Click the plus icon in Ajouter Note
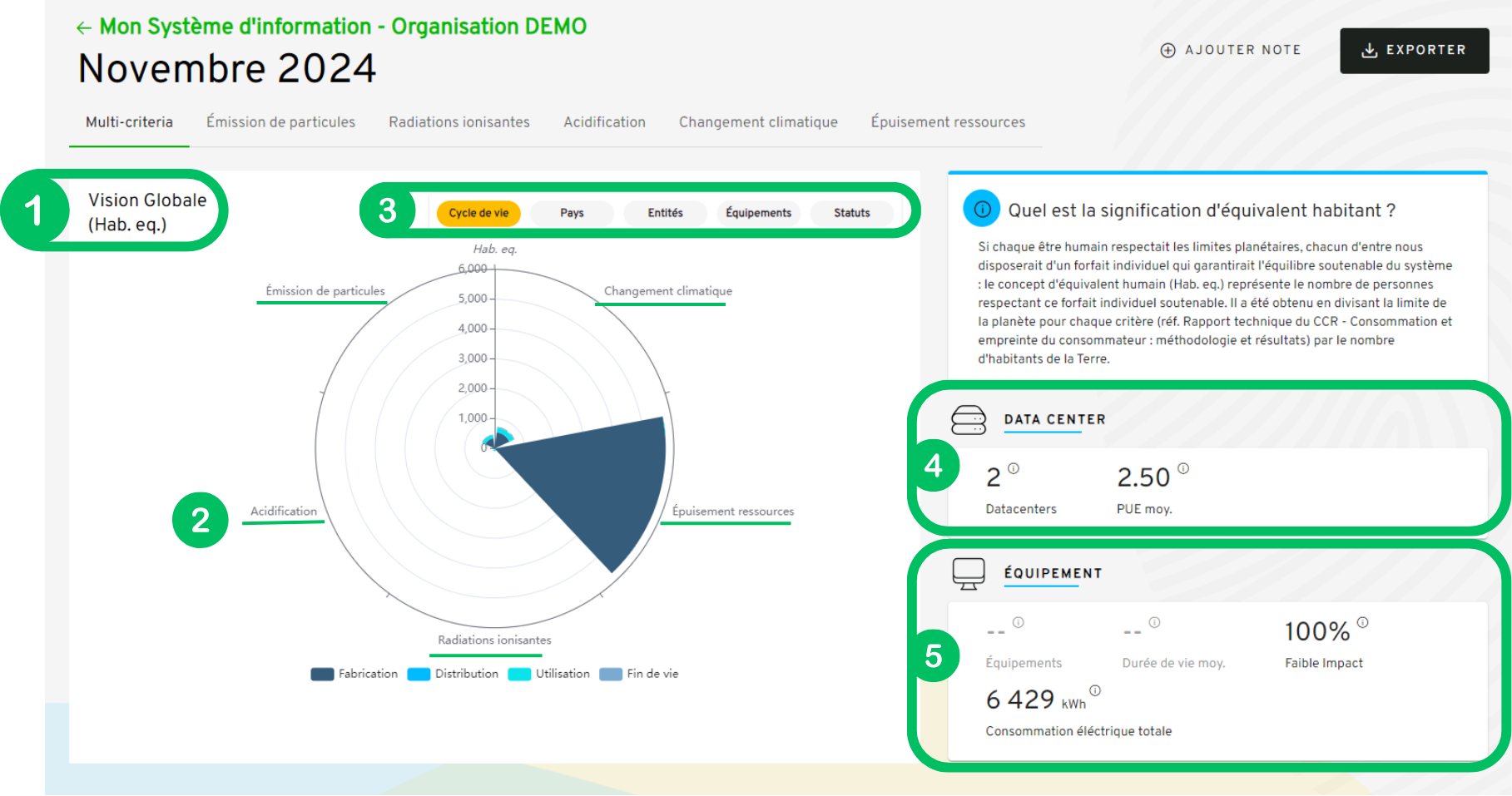The height and width of the screenshot is (796, 1512). [x=1167, y=50]
